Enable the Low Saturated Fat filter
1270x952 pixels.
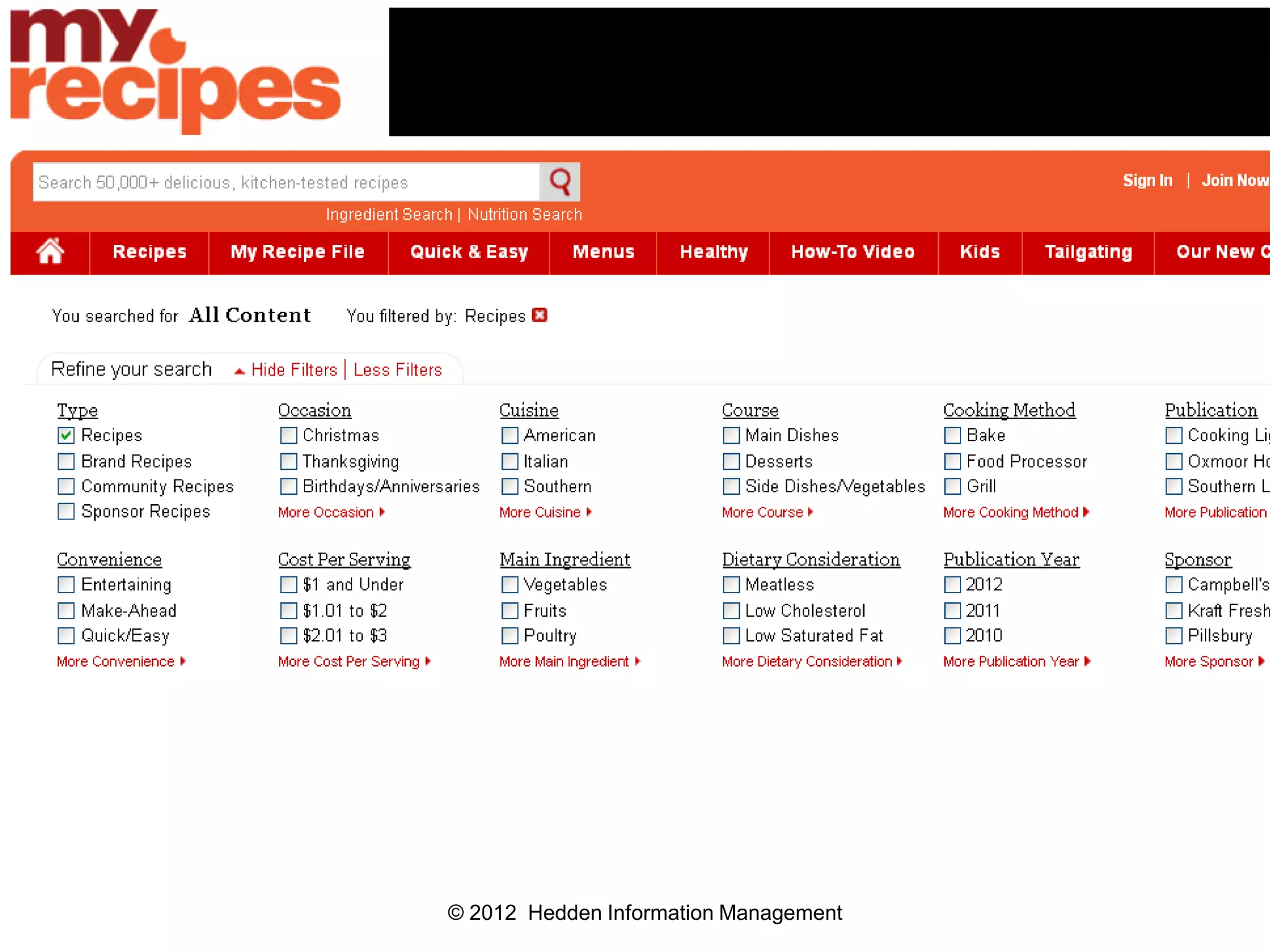[x=731, y=636]
